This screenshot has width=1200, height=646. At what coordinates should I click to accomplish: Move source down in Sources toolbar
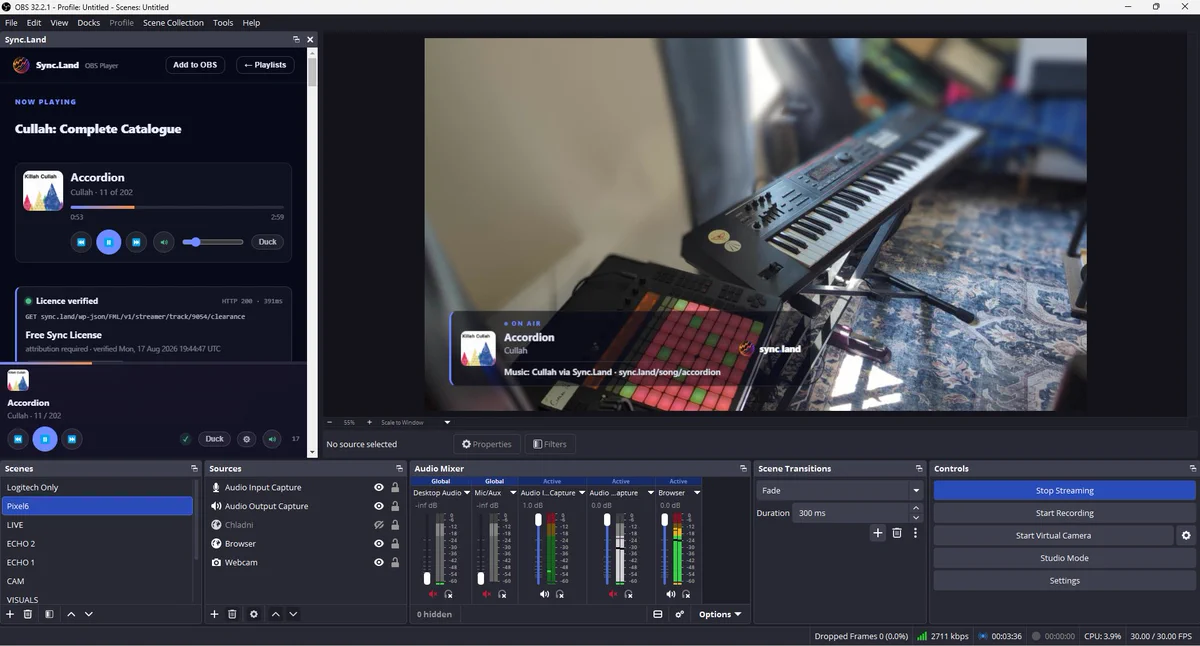pyautogui.click(x=293, y=614)
